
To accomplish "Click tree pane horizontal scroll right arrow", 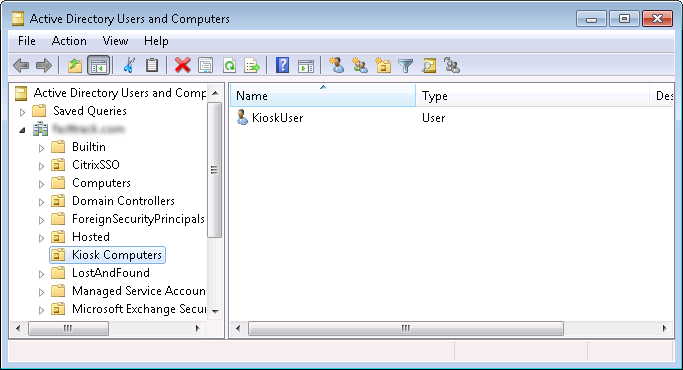I will tap(198, 328).
